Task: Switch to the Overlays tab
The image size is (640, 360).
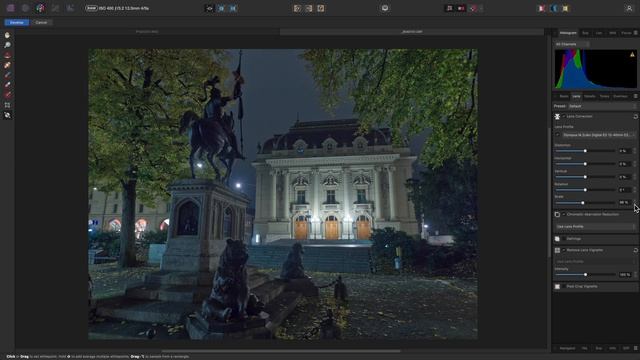Action: click(620, 96)
